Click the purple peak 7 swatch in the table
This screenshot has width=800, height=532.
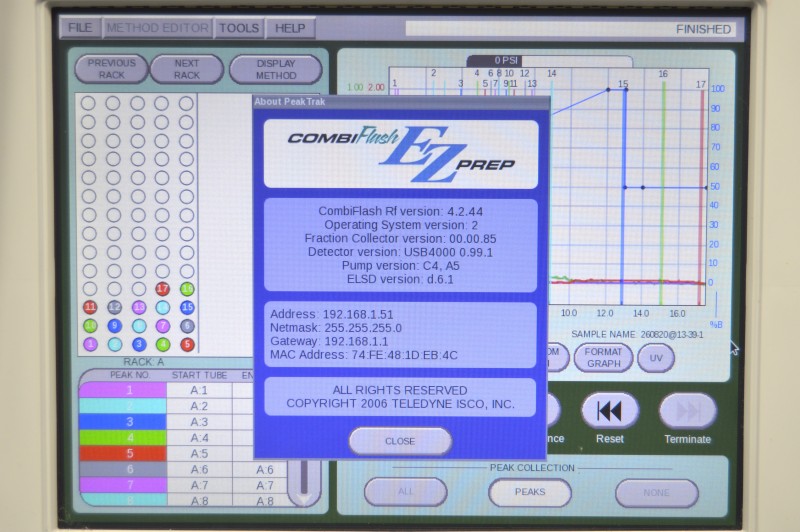click(123, 485)
